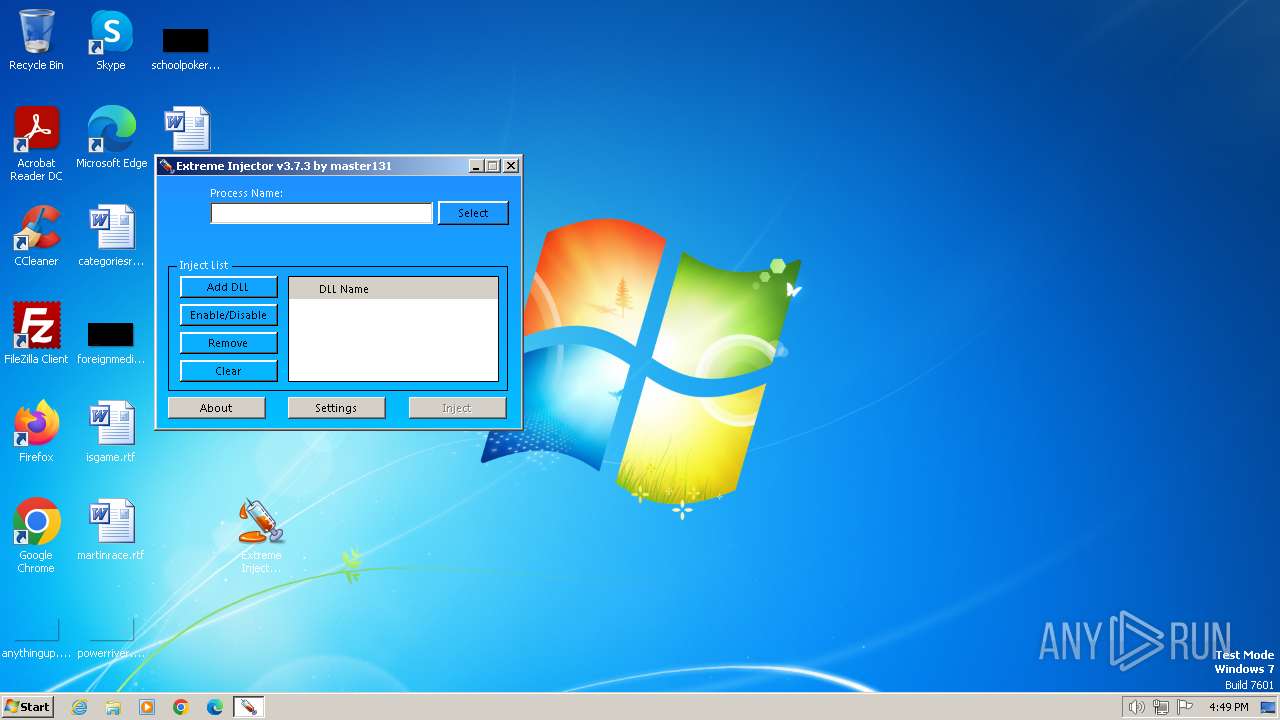Select the categoriesr document icon
The width and height of the screenshot is (1280, 720).
coord(111,236)
